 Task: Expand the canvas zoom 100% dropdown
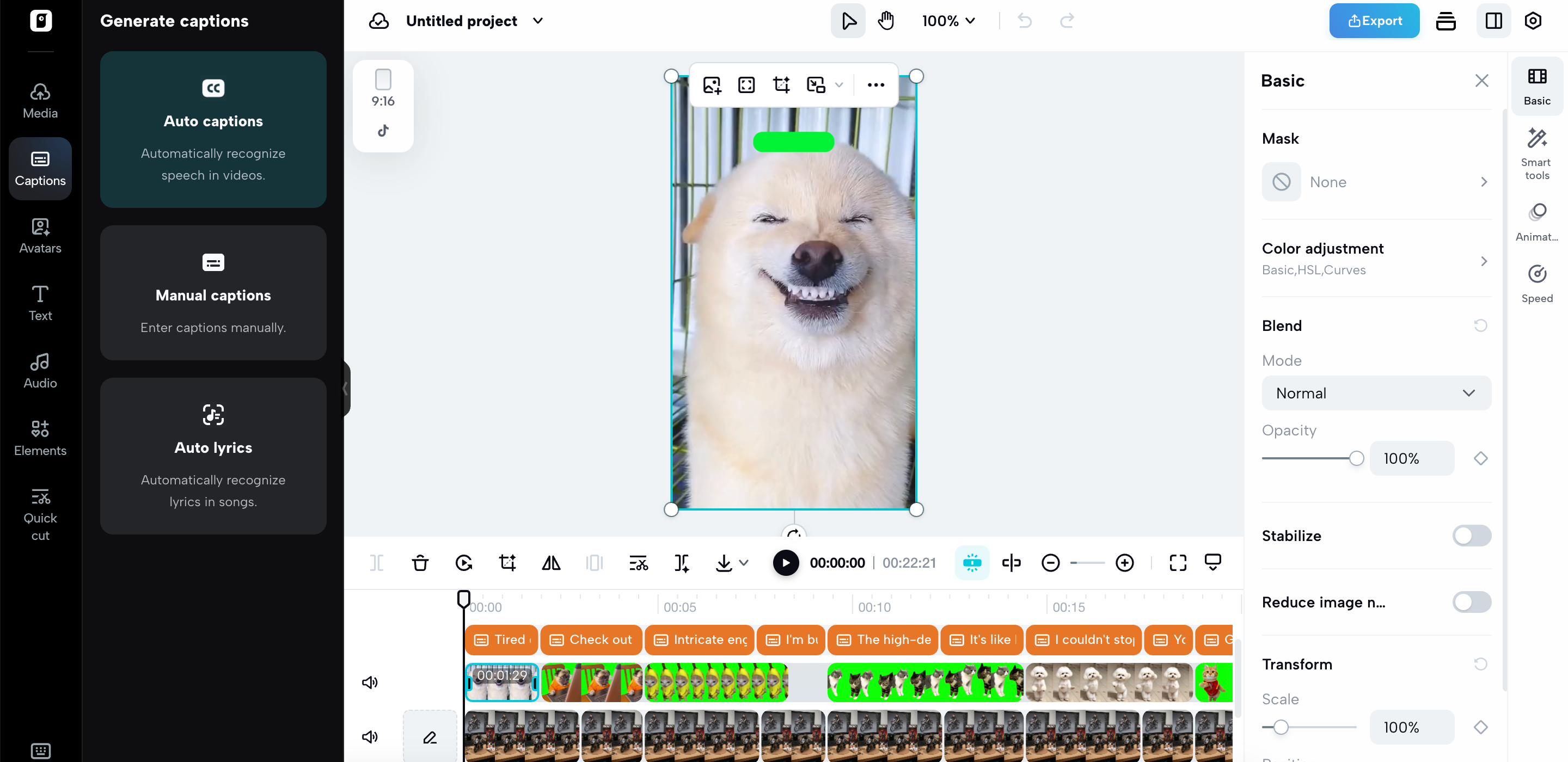948,20
